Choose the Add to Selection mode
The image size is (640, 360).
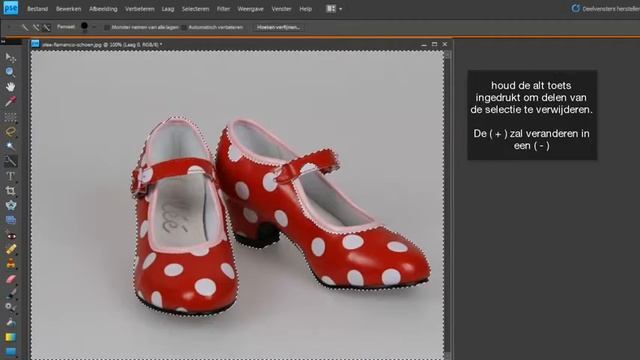(36, 27)
